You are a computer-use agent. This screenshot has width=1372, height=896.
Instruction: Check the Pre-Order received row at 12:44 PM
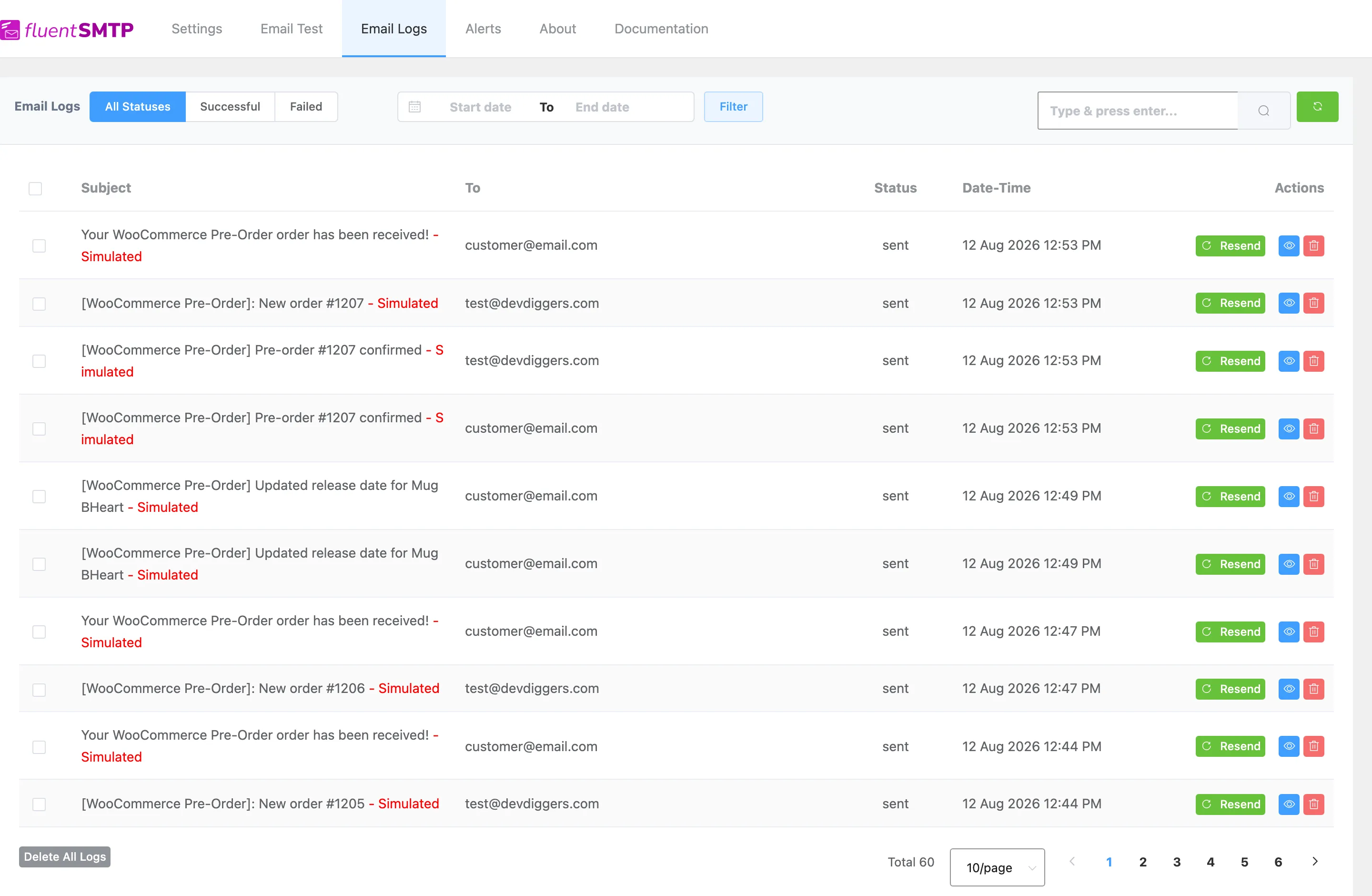point(39,747)
